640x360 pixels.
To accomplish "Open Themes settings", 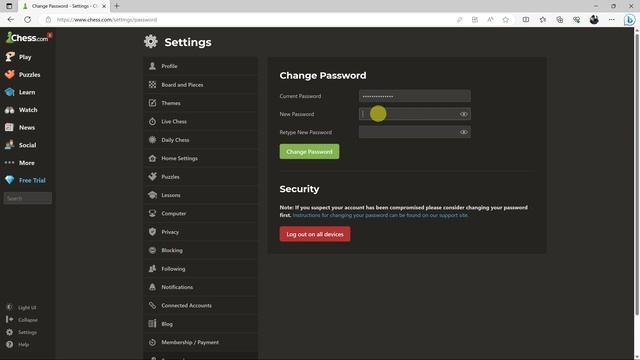I will [x=200, y=103].
